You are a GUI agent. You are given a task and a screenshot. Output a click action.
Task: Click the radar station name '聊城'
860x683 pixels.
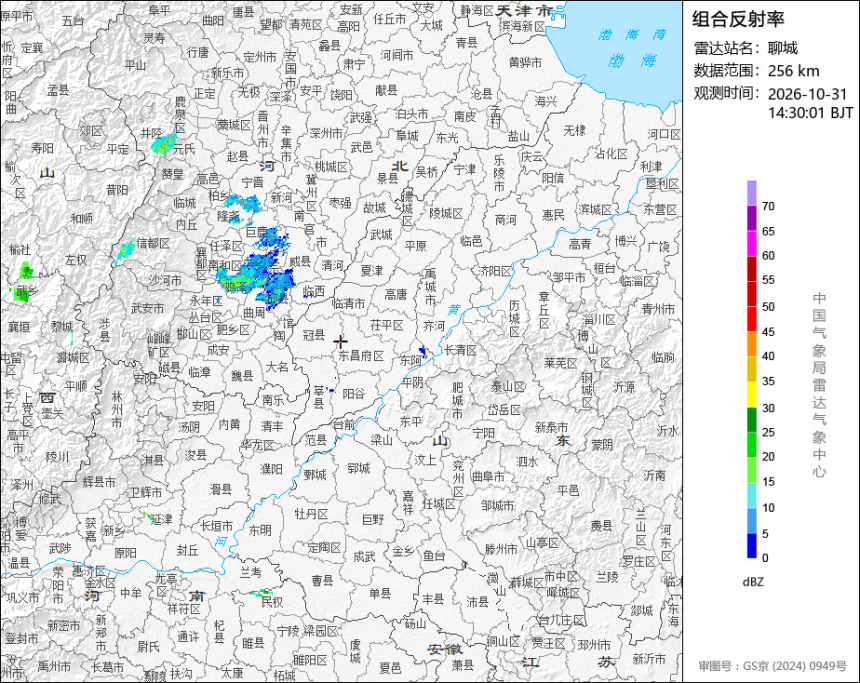coord(783,48)
